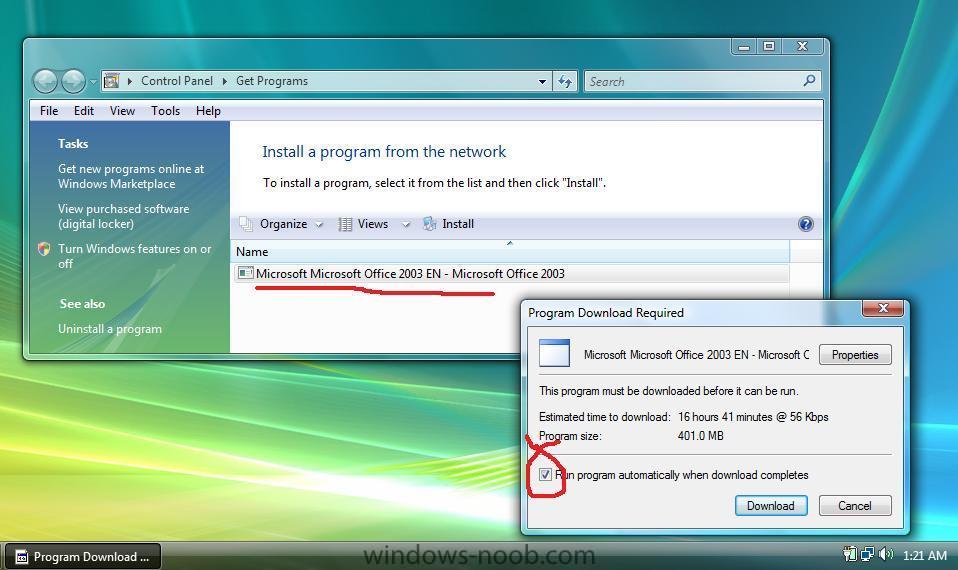Screen dimensions: 958x570
Task: Sort by the Name column header
Action: click(510, 252)
